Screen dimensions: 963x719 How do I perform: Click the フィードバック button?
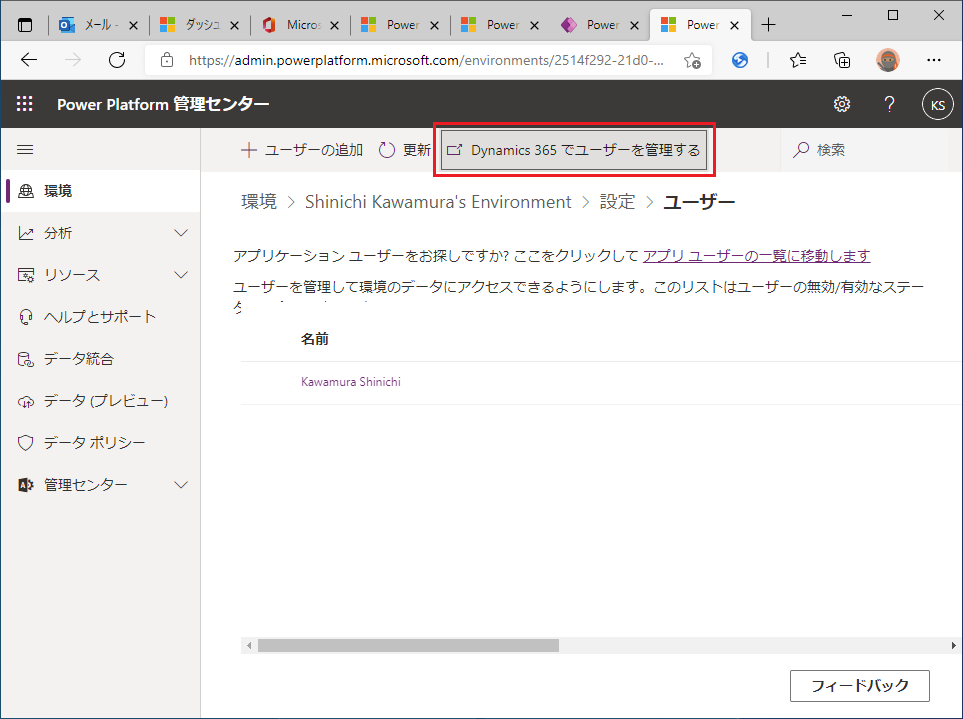point(859,685)
